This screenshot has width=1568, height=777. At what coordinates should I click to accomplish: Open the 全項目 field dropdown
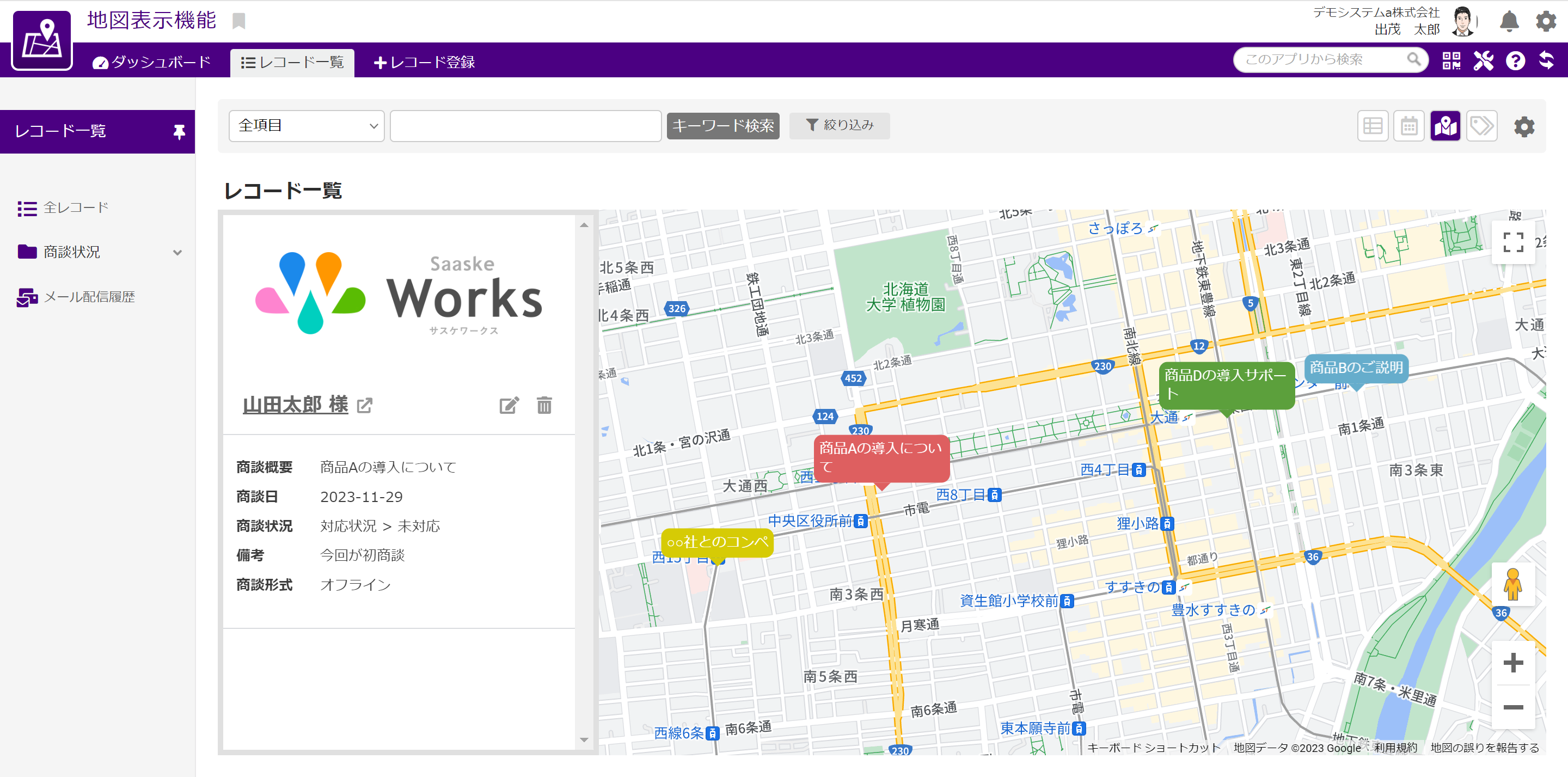click(x=306, y=126)
